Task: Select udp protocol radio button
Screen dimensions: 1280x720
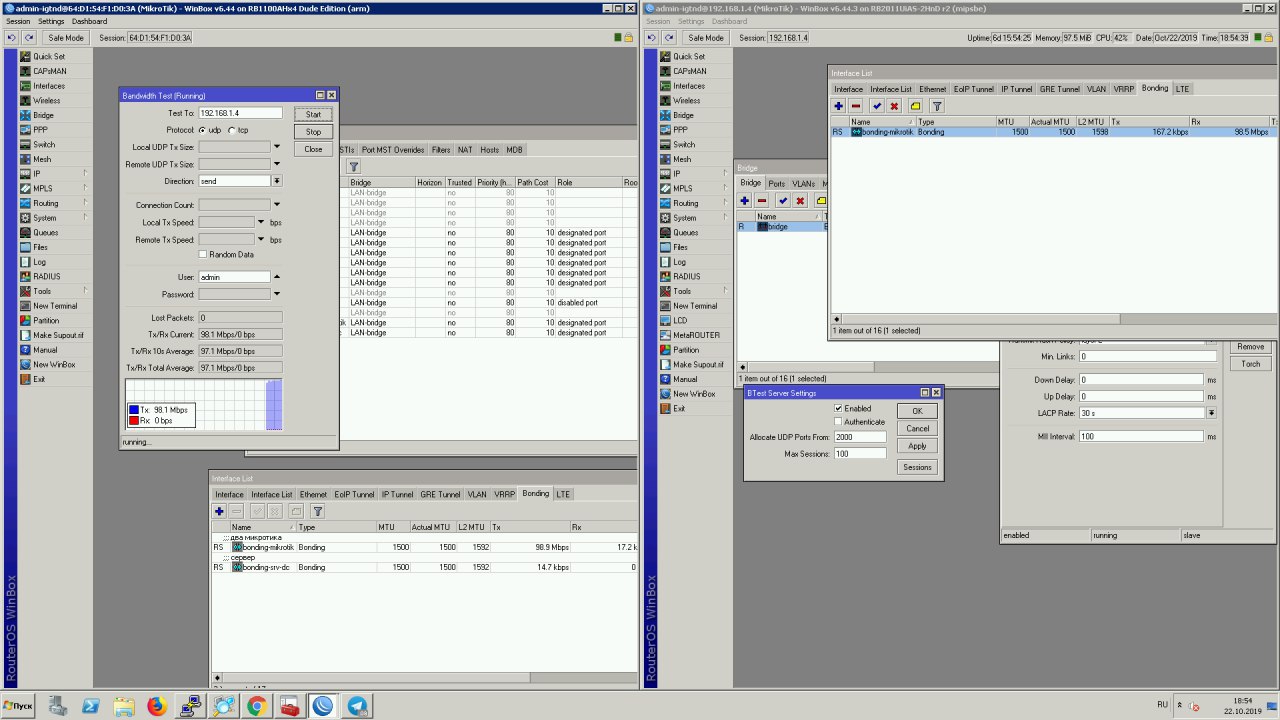Action: pos(202,130)
